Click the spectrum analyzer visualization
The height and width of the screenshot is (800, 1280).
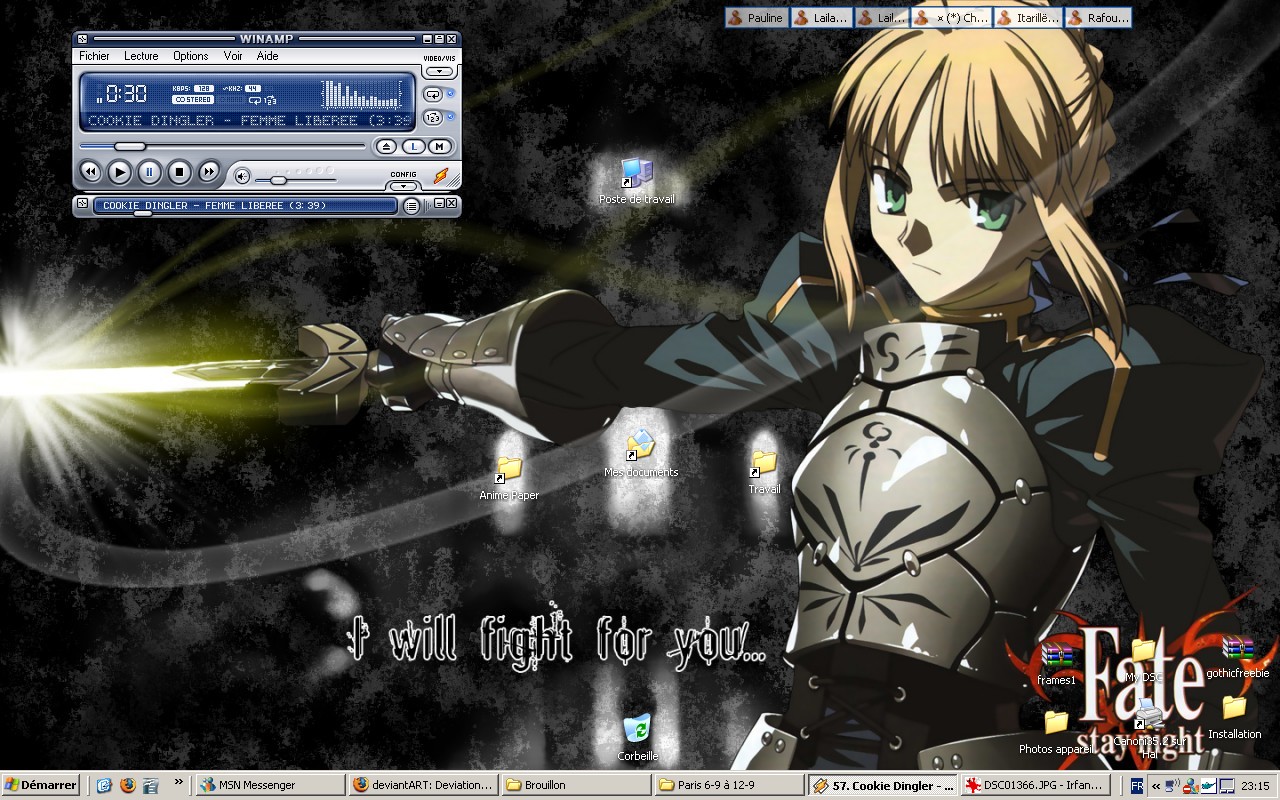point(361,94)
